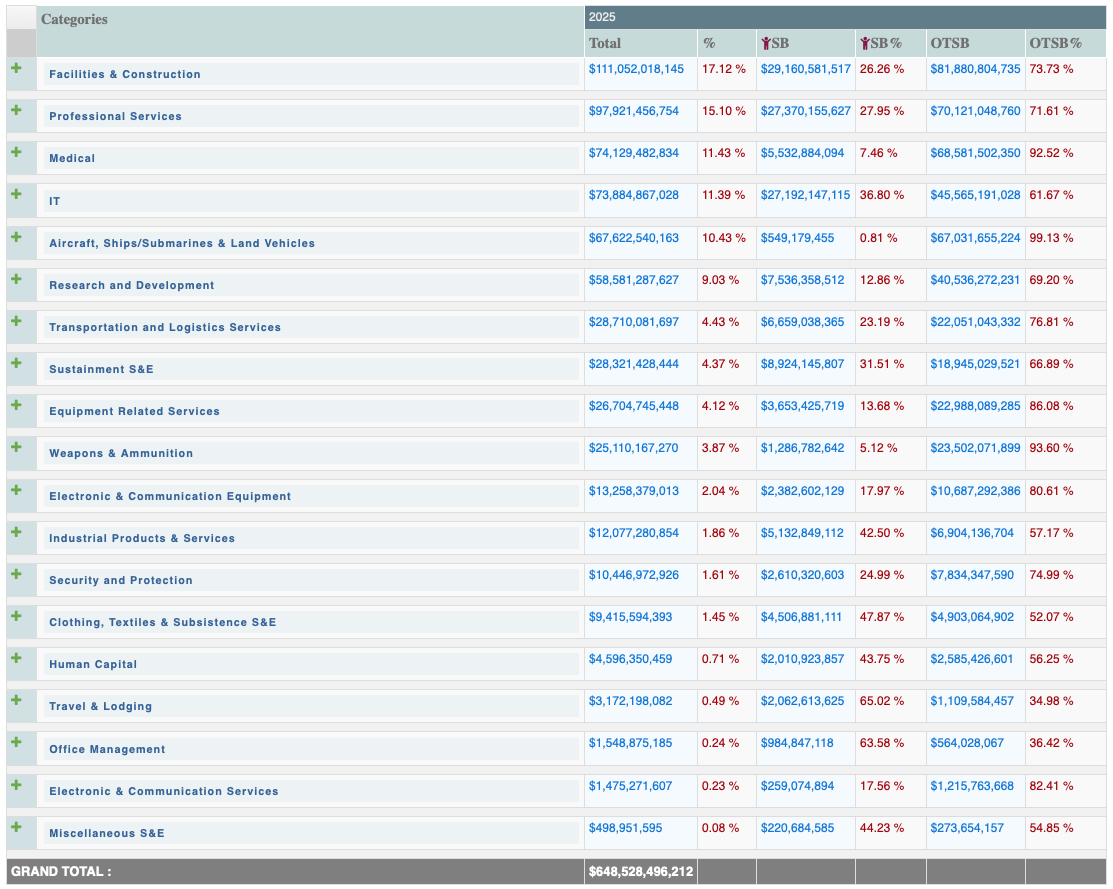
Task: Click plus icon beside Human Capital
Action: [x=16, y=658]
